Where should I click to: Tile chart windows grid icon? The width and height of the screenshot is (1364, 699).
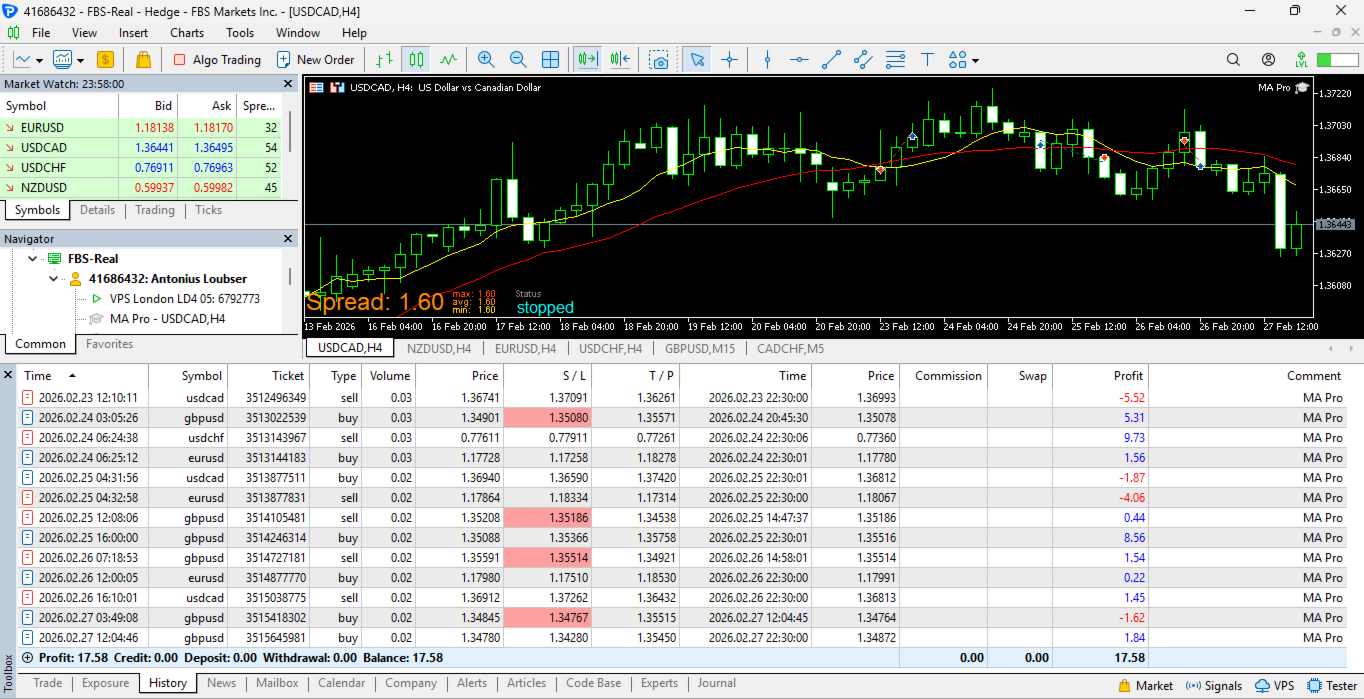[x=551, y=60]
